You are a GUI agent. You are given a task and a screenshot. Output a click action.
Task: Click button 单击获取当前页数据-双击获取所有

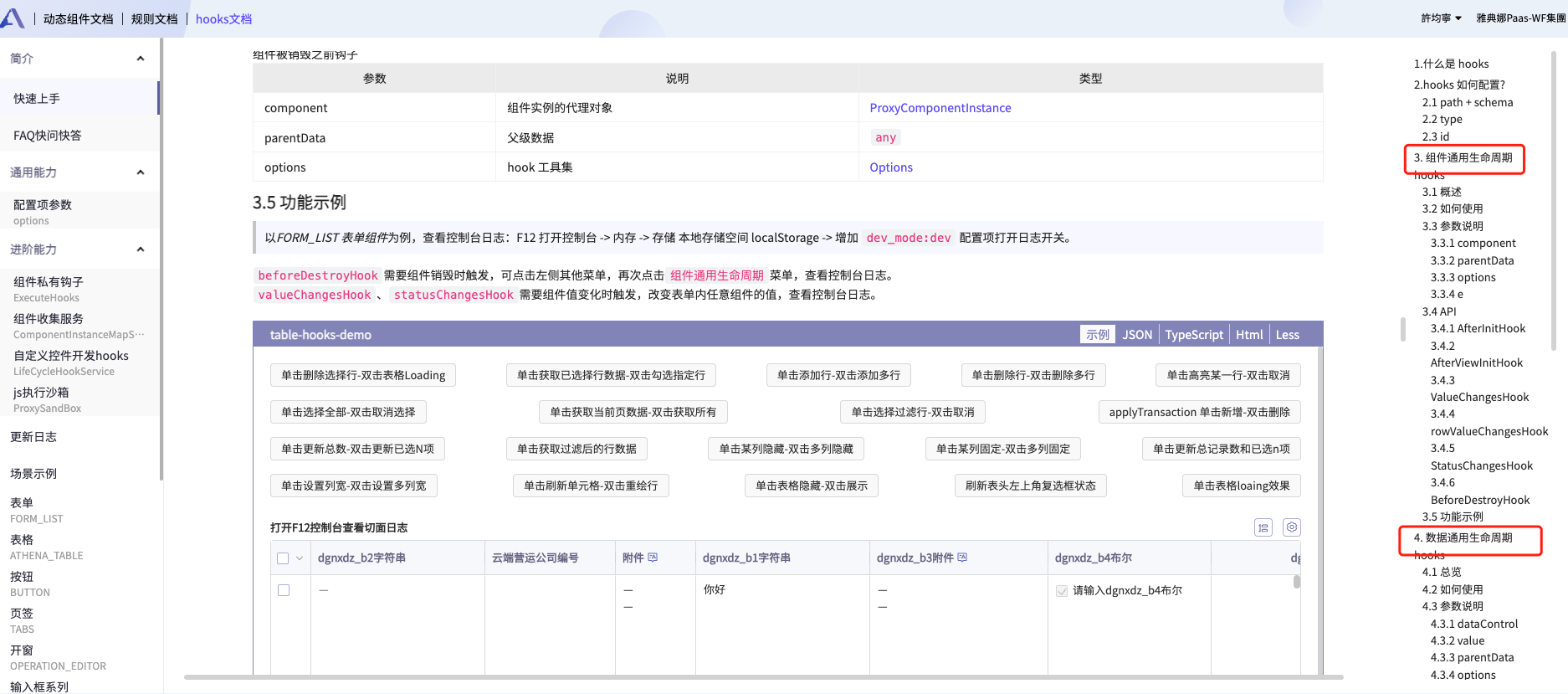tap(633, 412)
